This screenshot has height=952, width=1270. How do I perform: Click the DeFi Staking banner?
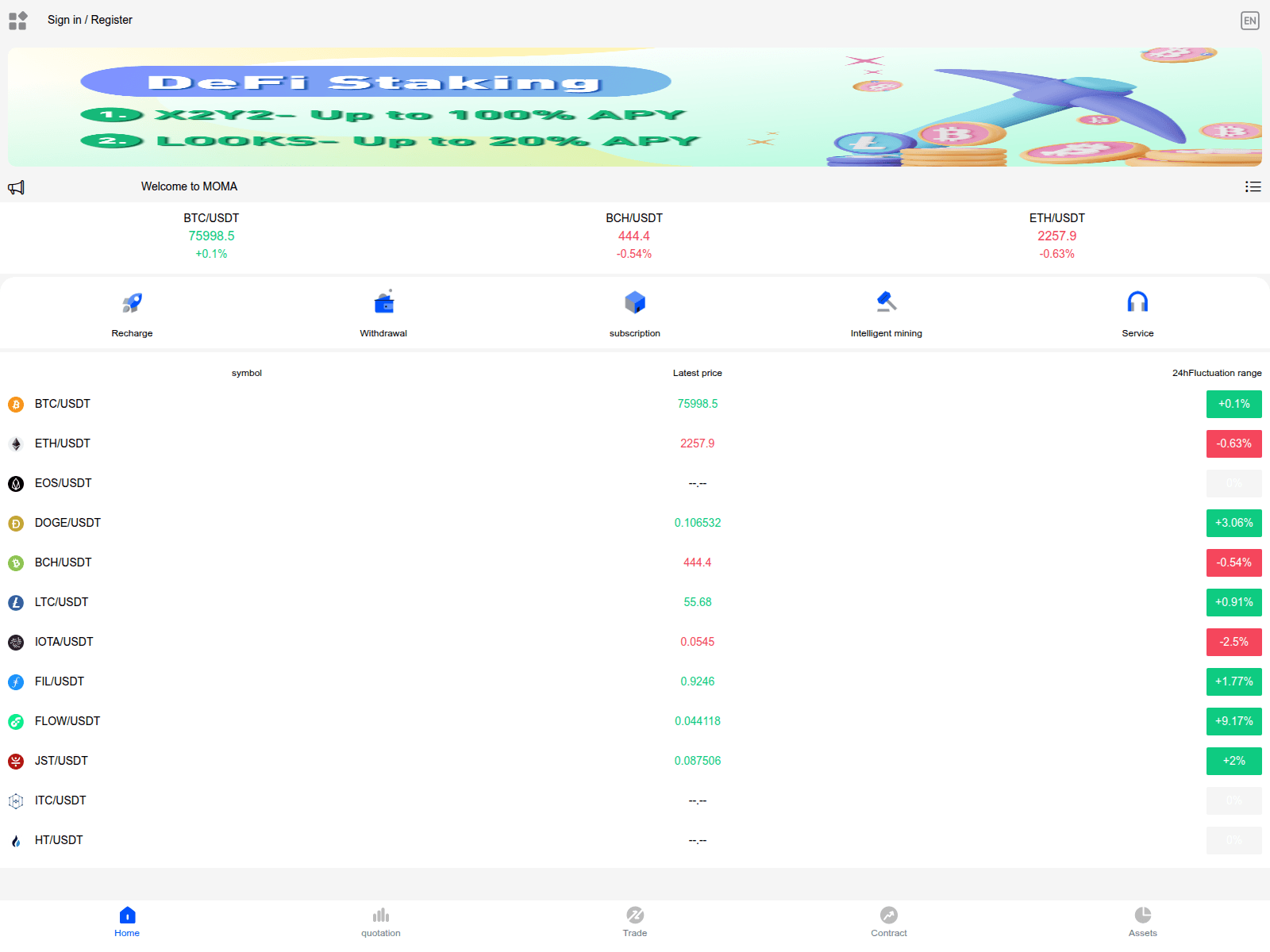click(x=635, y=107)
